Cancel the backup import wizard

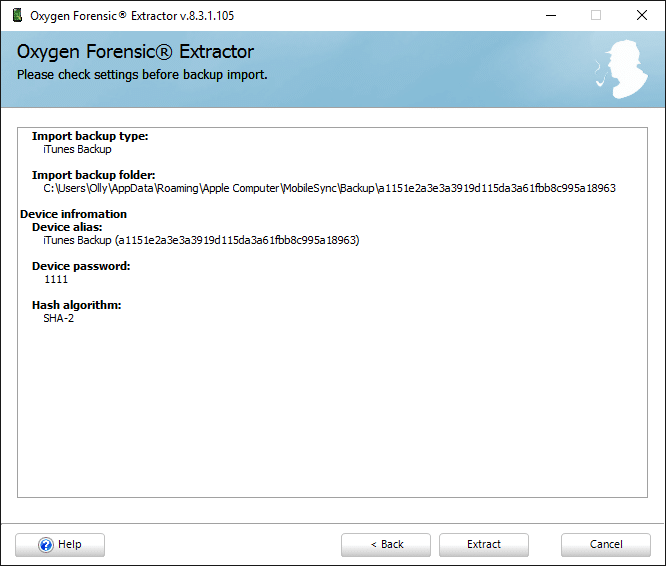[606, 545]
